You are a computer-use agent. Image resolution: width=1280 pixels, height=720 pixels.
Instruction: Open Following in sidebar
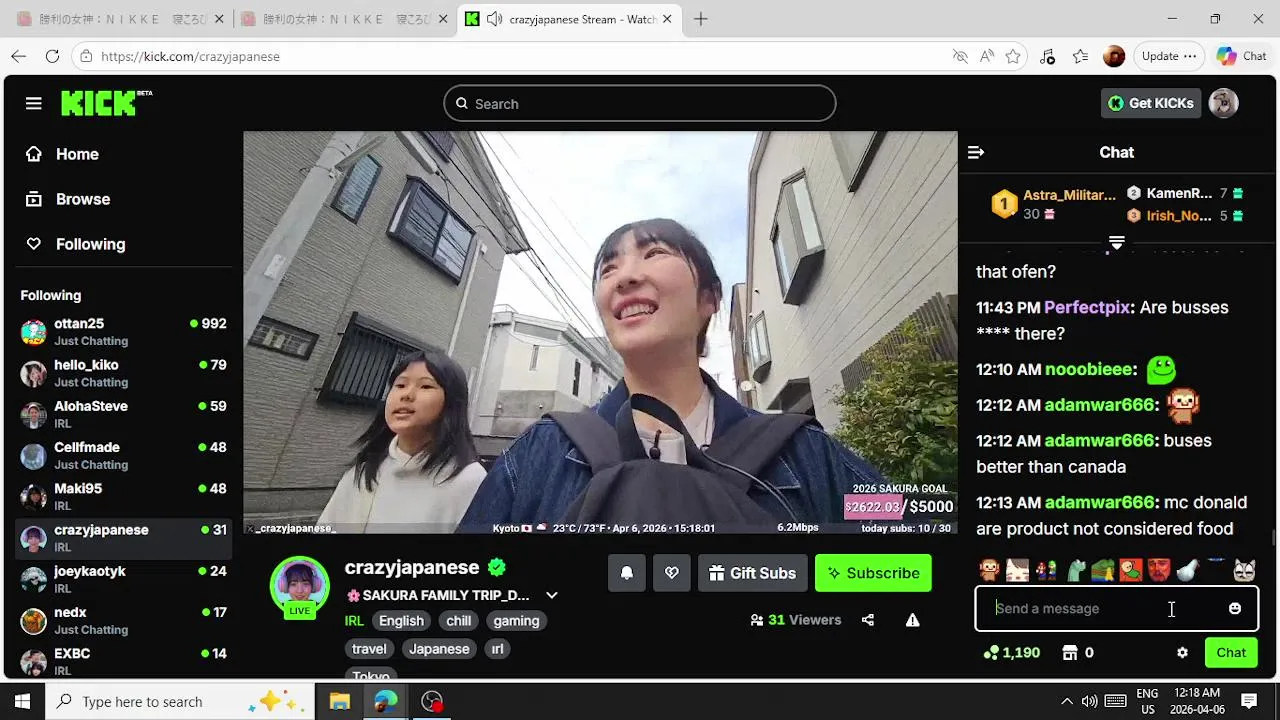pyautogui.click(x=75, y=244)
